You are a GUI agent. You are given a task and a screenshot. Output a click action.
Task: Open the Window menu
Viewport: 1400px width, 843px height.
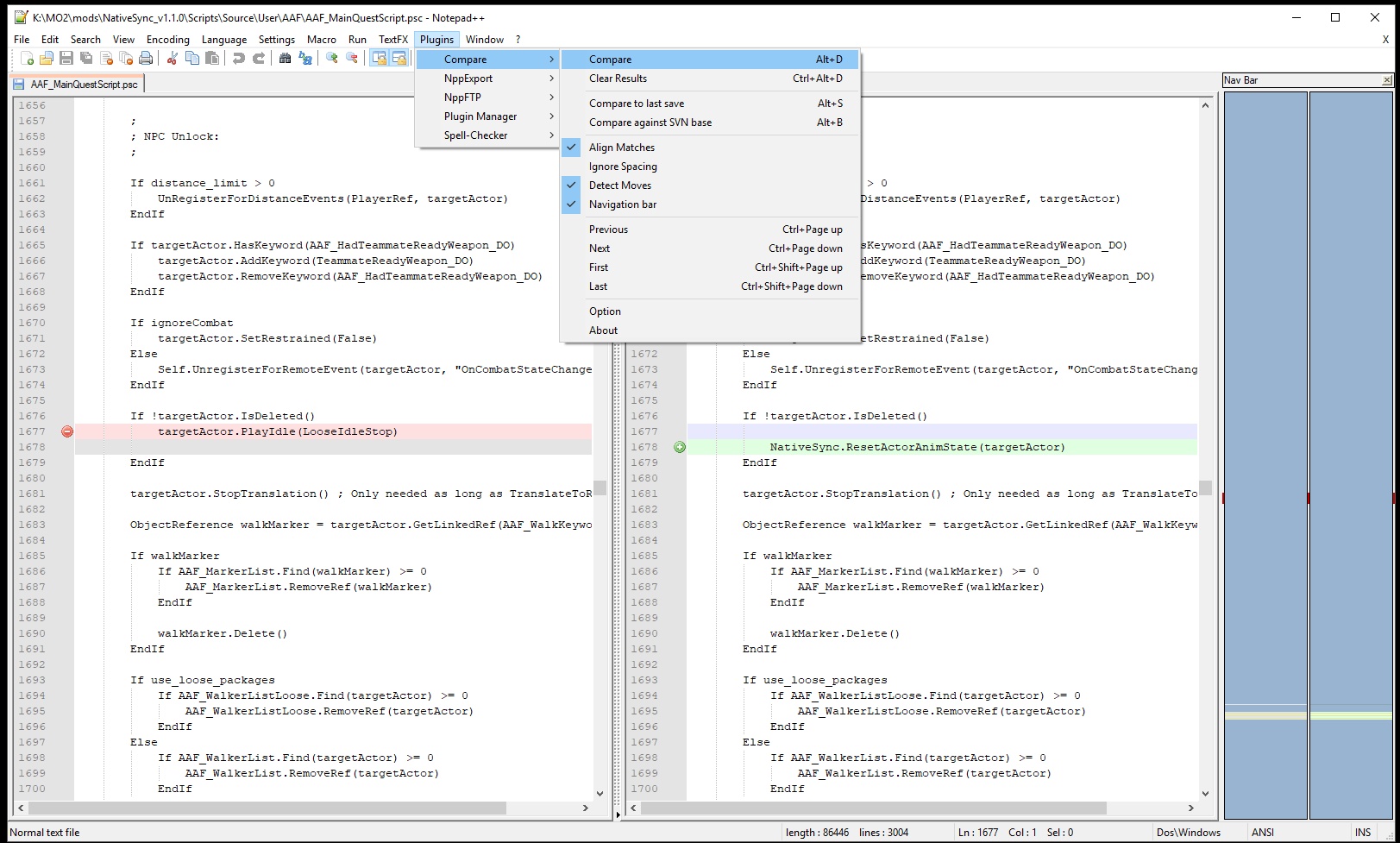coord(485,39)
